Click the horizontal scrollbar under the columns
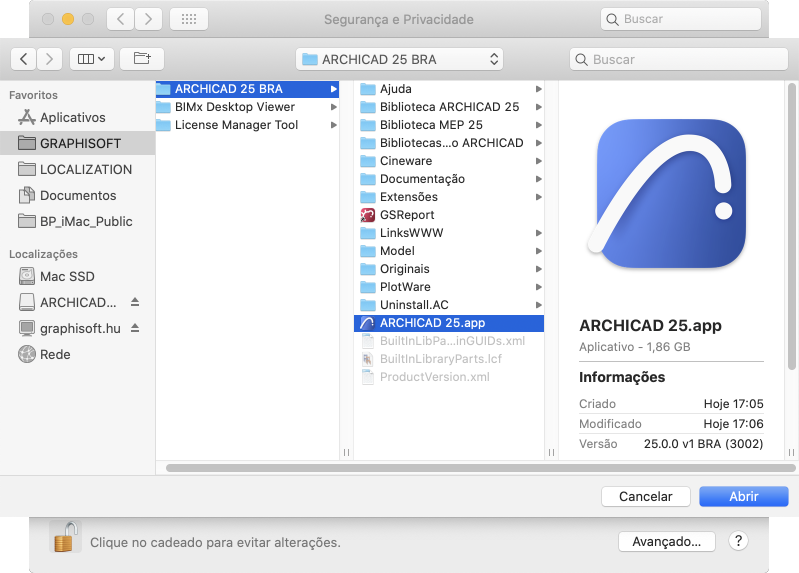Screen dimensions: 799x573 coord(481,468)
